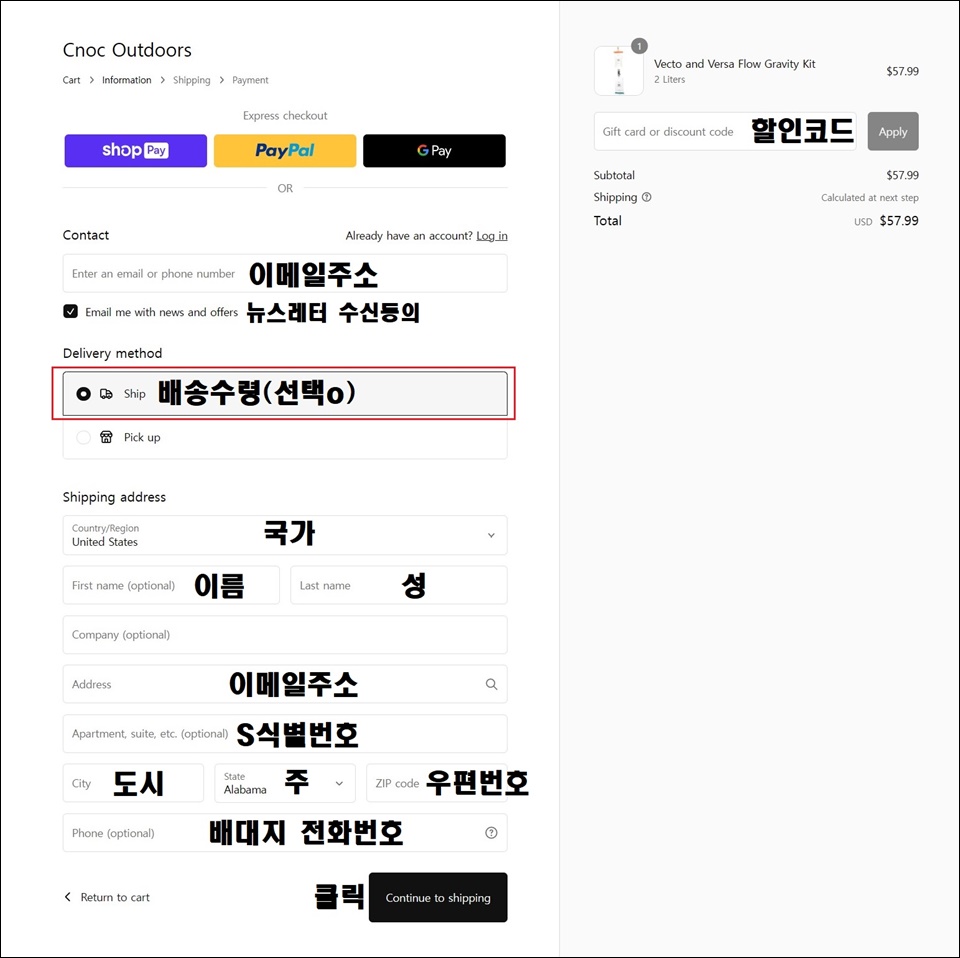Expand the State dropdown showing Alabama
This screenshot has width=960, height=958.
point(285,783)
